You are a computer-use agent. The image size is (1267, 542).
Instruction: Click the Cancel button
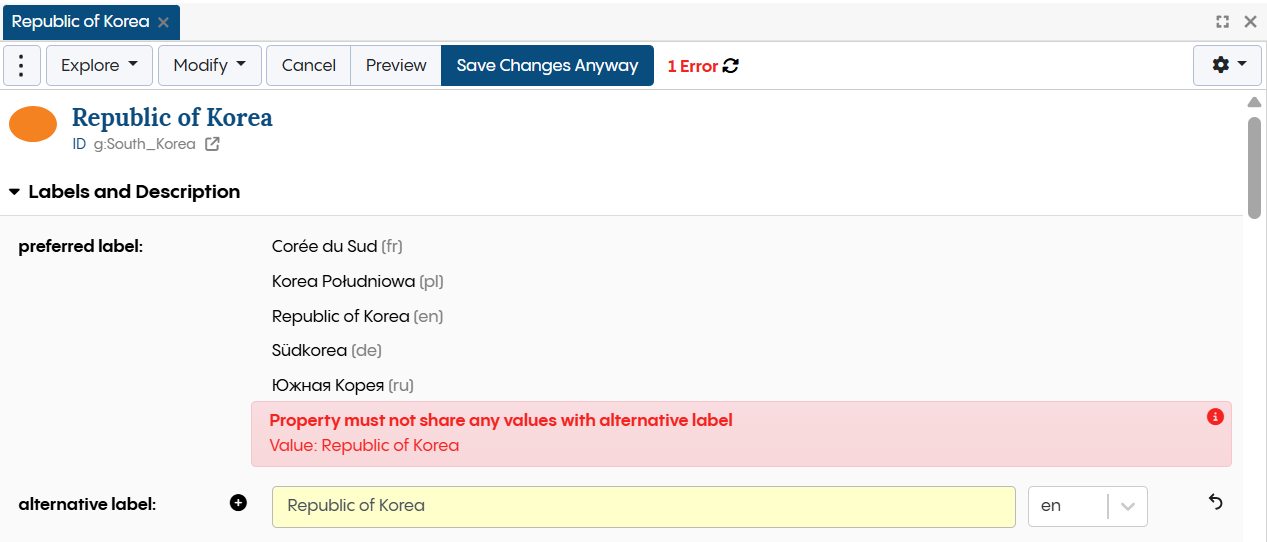pyautogui.click(x=308, y=65)
